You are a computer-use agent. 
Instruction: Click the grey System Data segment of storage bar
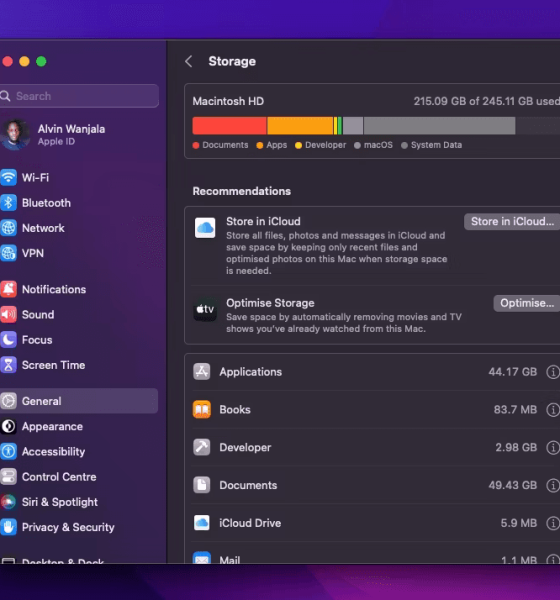pos(439,126)
